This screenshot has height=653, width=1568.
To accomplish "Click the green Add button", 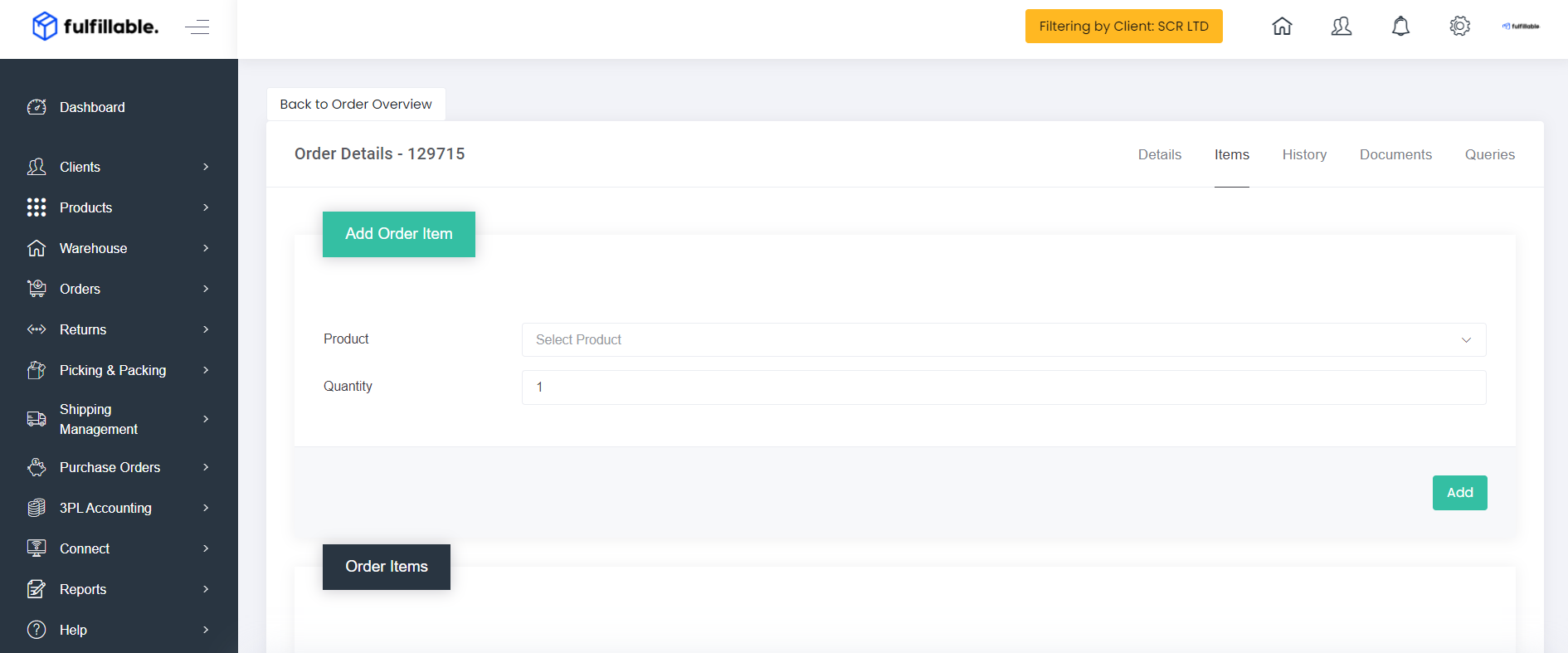I will click(1460, 493).
